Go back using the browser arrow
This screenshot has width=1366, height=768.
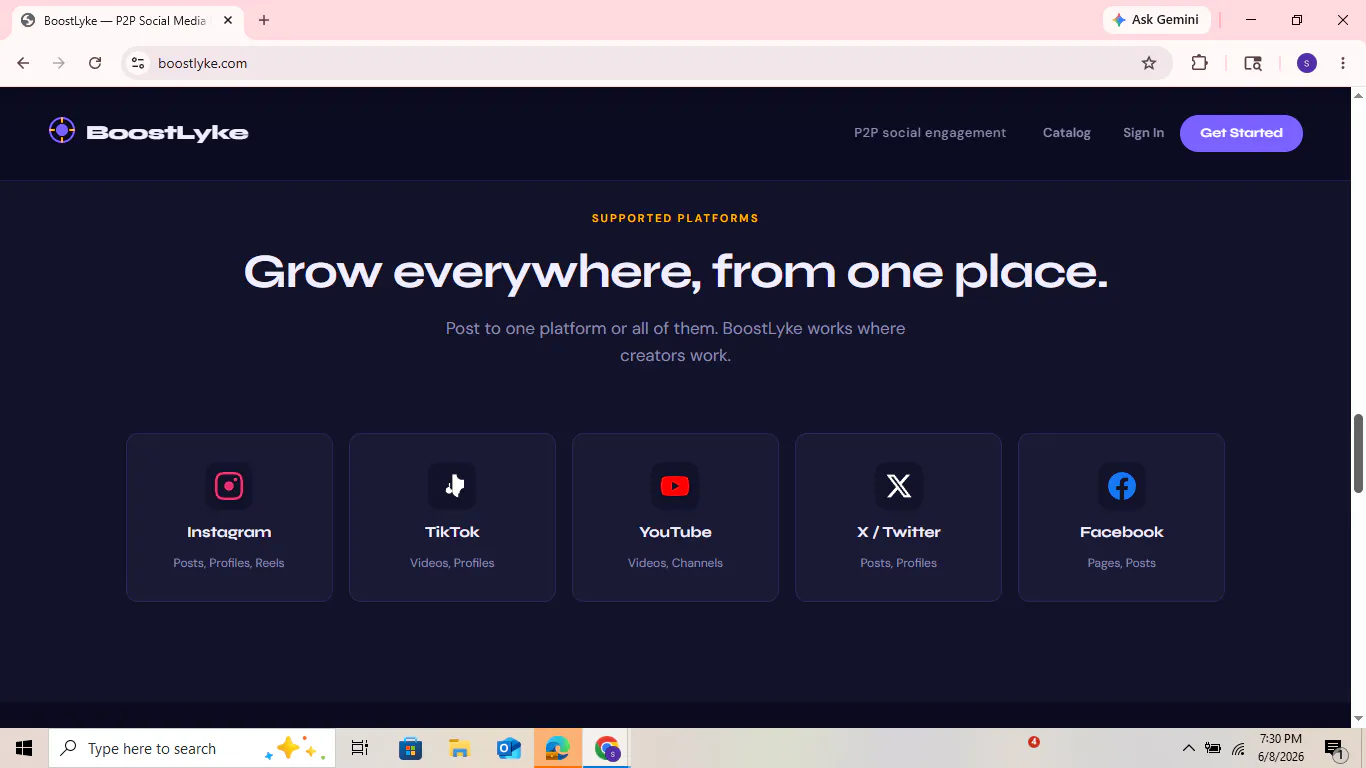(x=24, y=63)
